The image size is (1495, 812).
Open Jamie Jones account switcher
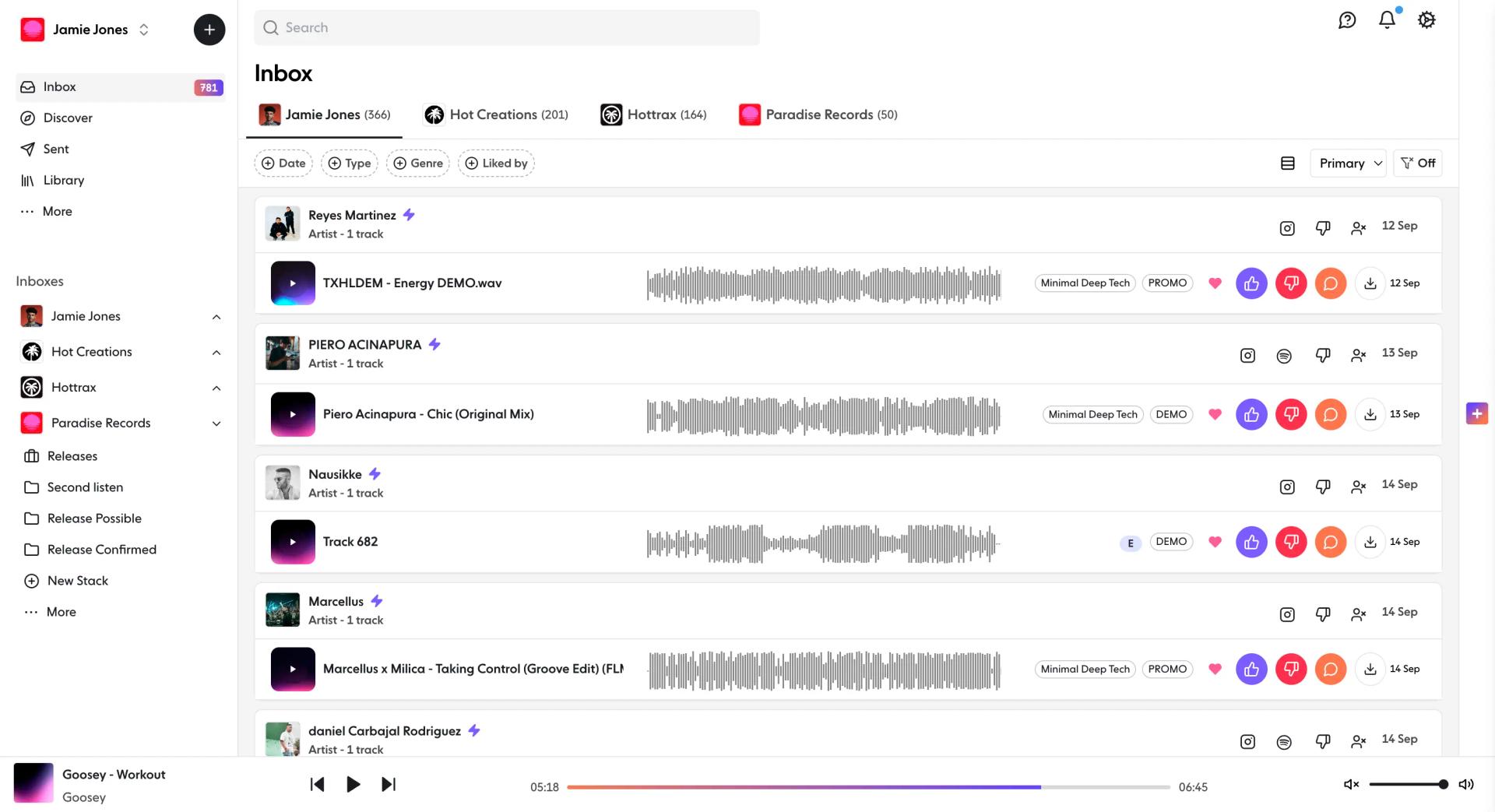85,30
